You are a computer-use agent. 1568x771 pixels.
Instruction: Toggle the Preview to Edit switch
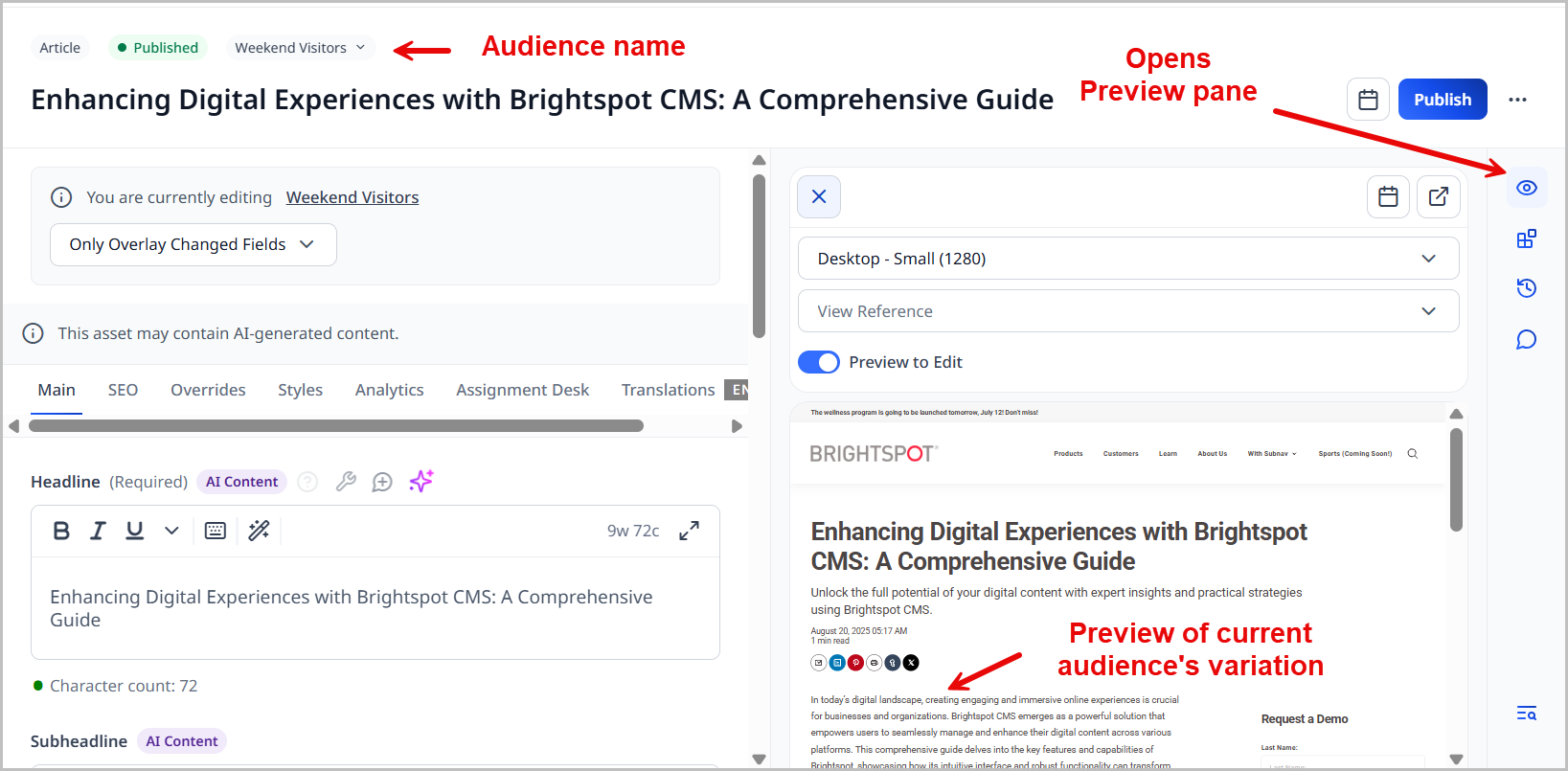[819, 362]
